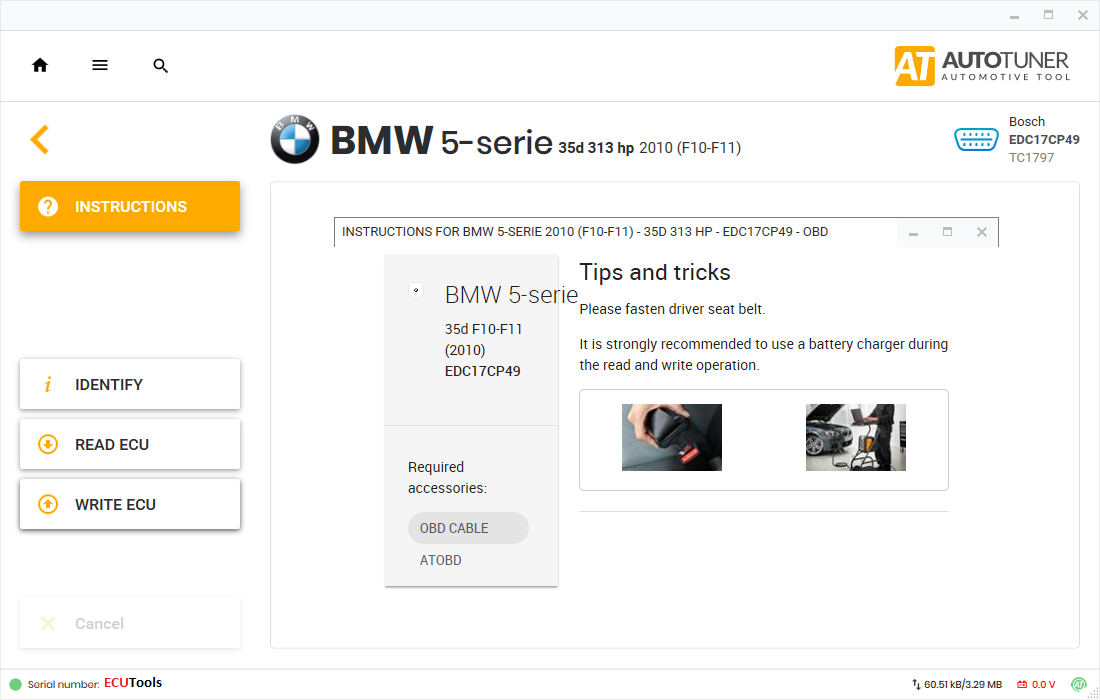Open the hamburger menu
This screenshot has height=700, width=1100.
pos(100,65)
